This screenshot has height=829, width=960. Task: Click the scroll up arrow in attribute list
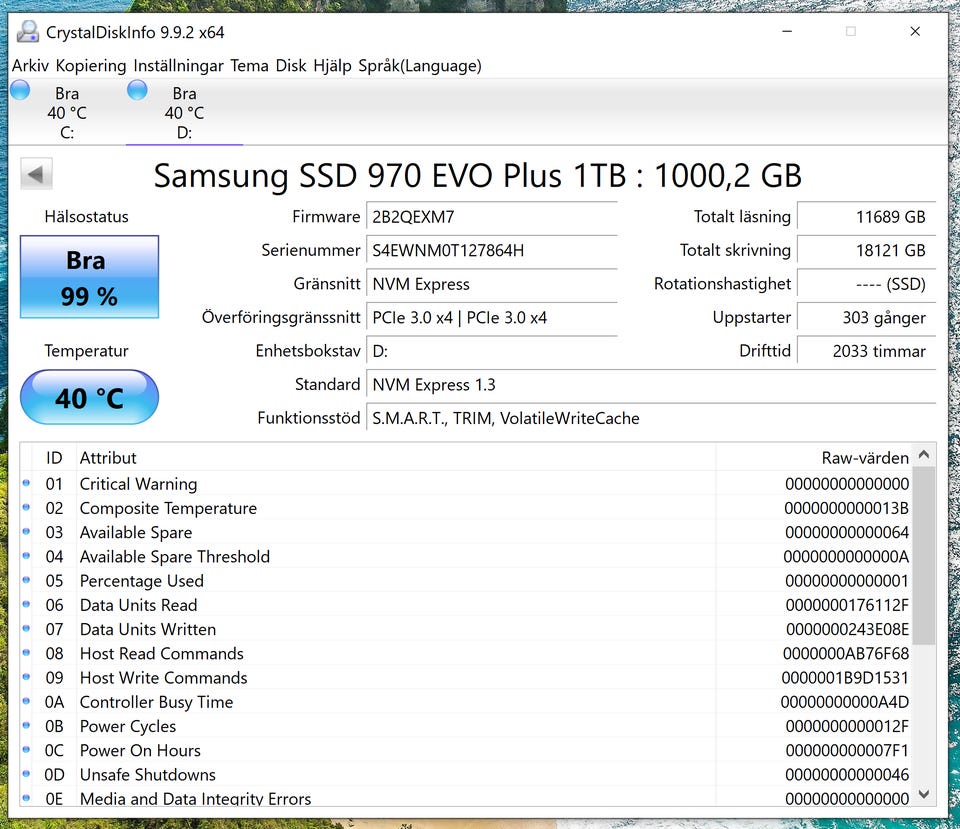point(924,455)
